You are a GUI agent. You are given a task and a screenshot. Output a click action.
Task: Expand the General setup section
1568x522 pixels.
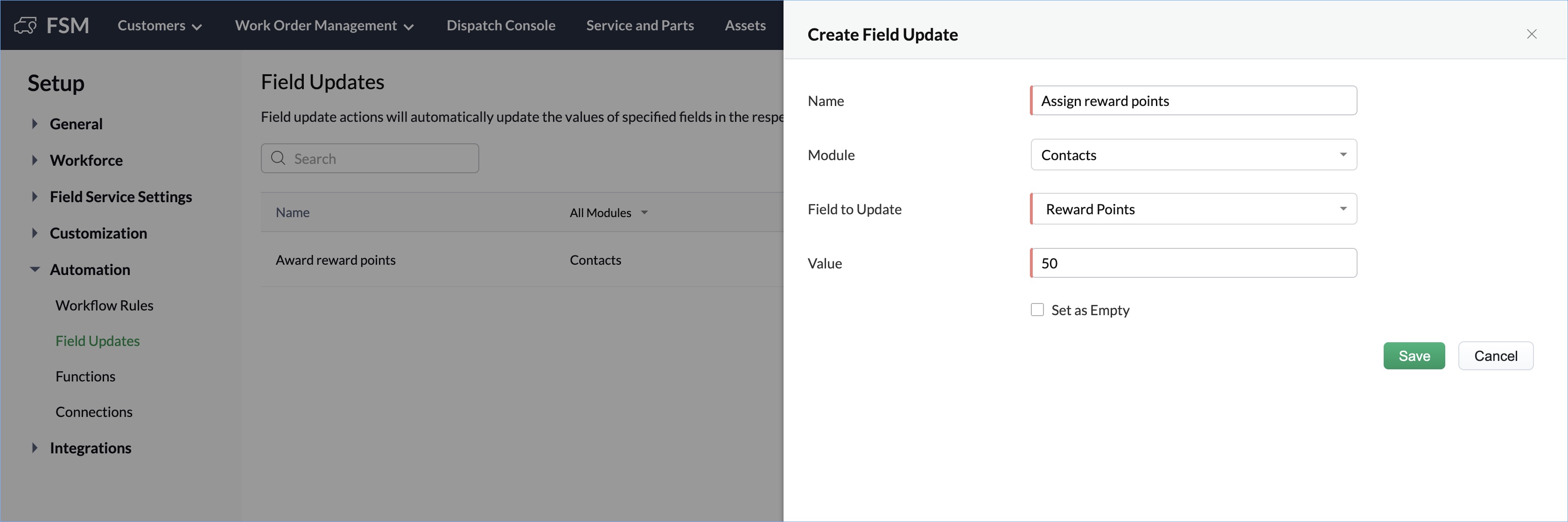coord(35,124)
